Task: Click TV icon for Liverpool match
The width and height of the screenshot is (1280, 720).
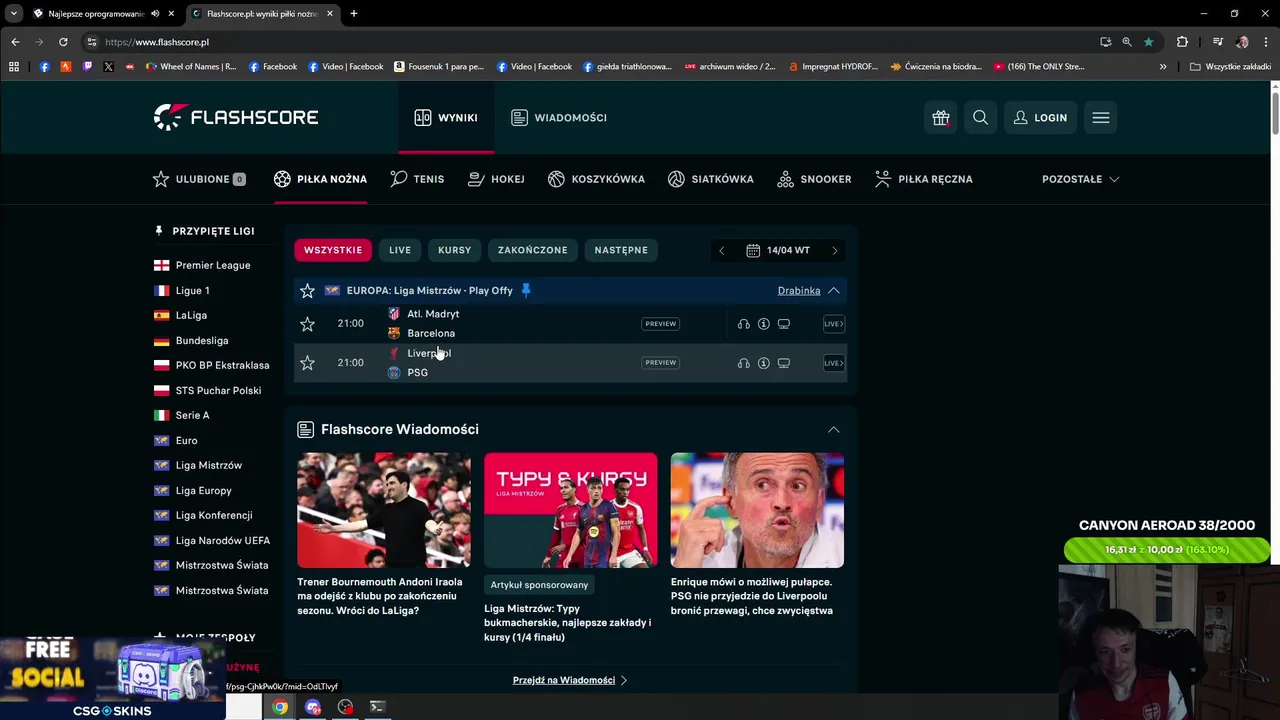Action: (784, 363)
